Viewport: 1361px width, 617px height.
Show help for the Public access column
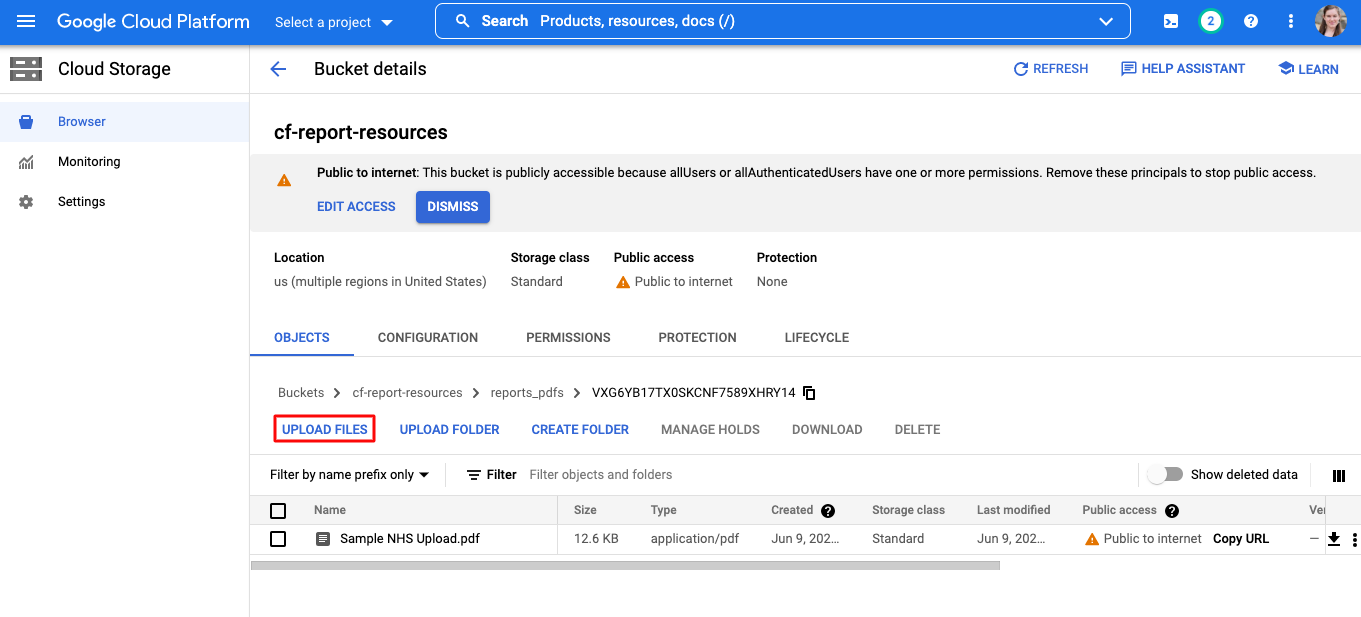click(1172, 511)
